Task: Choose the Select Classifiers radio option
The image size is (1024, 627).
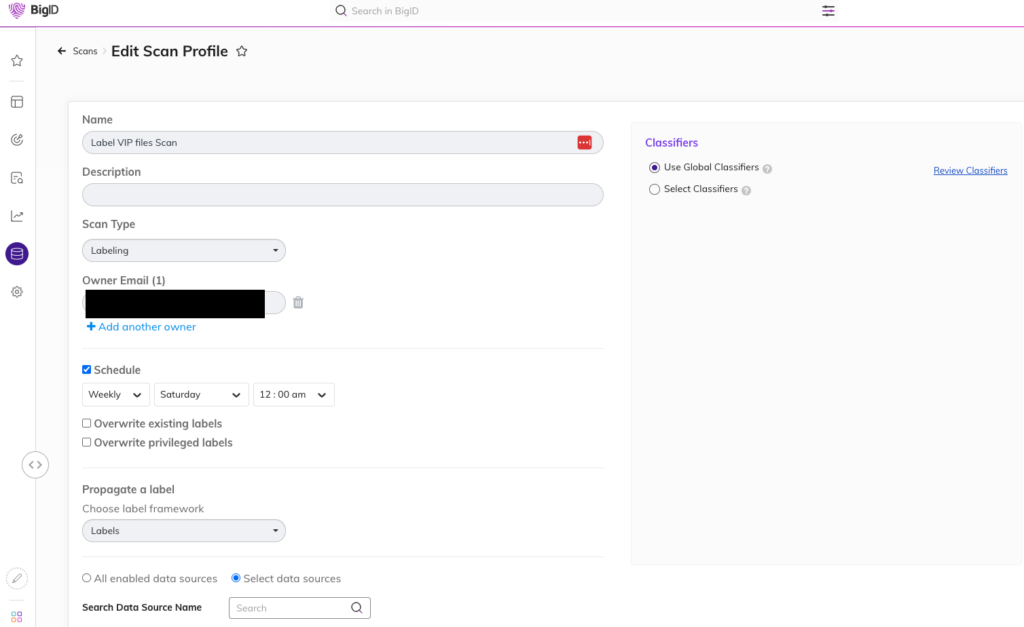Action: 655,189
